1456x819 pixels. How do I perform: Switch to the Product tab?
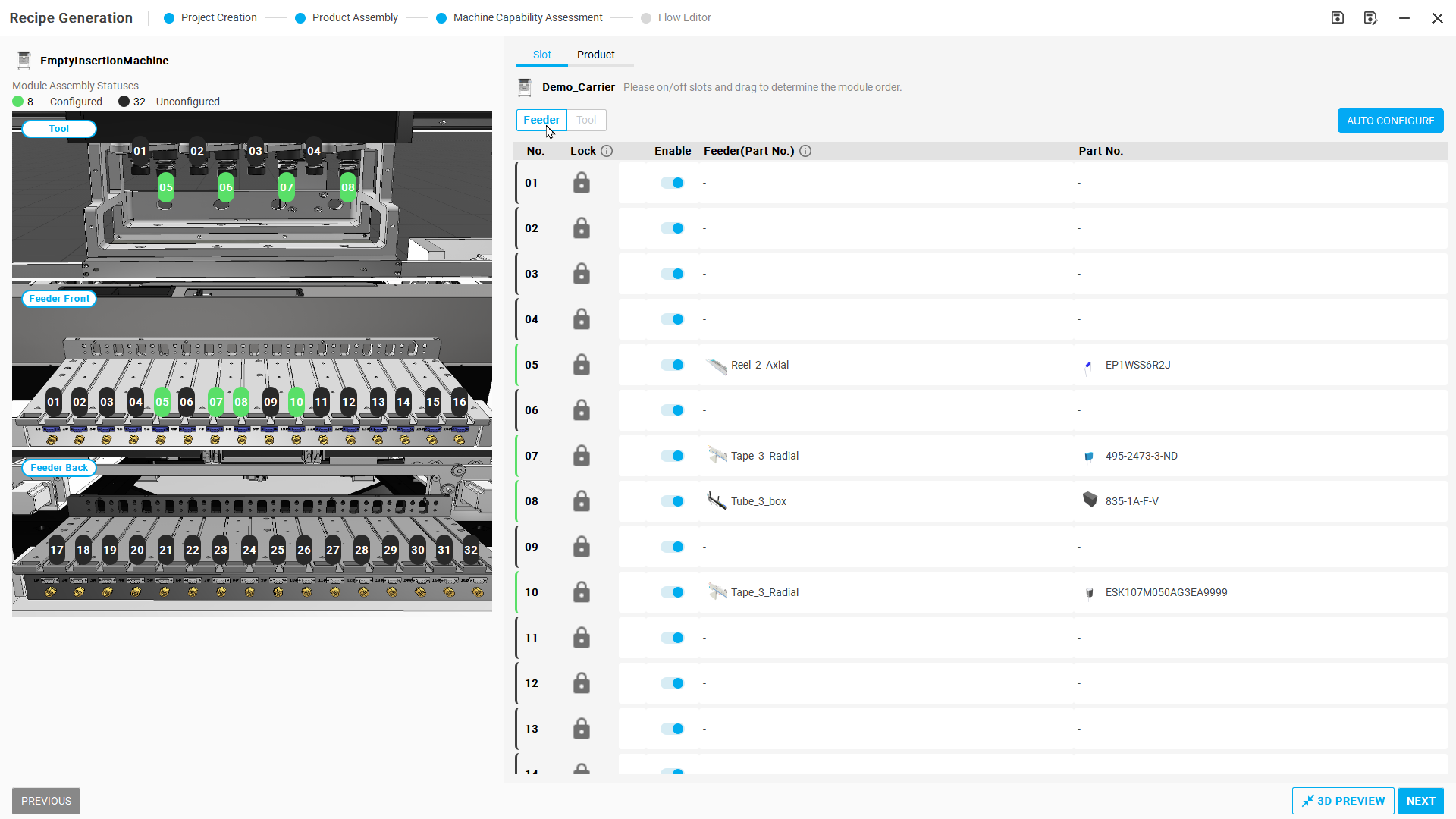point(595,55)
